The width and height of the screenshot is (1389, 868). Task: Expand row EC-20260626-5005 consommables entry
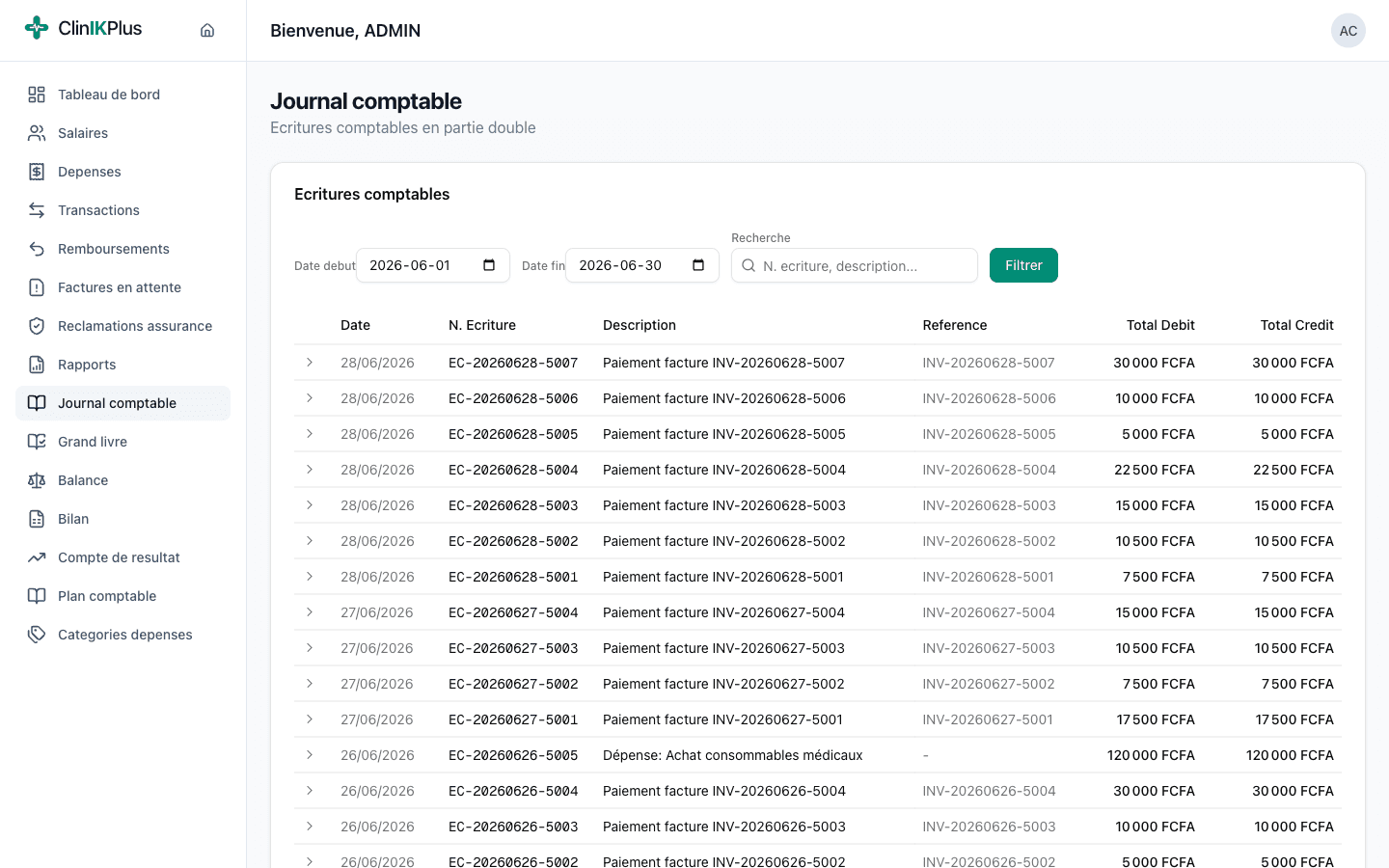[310, 755]
